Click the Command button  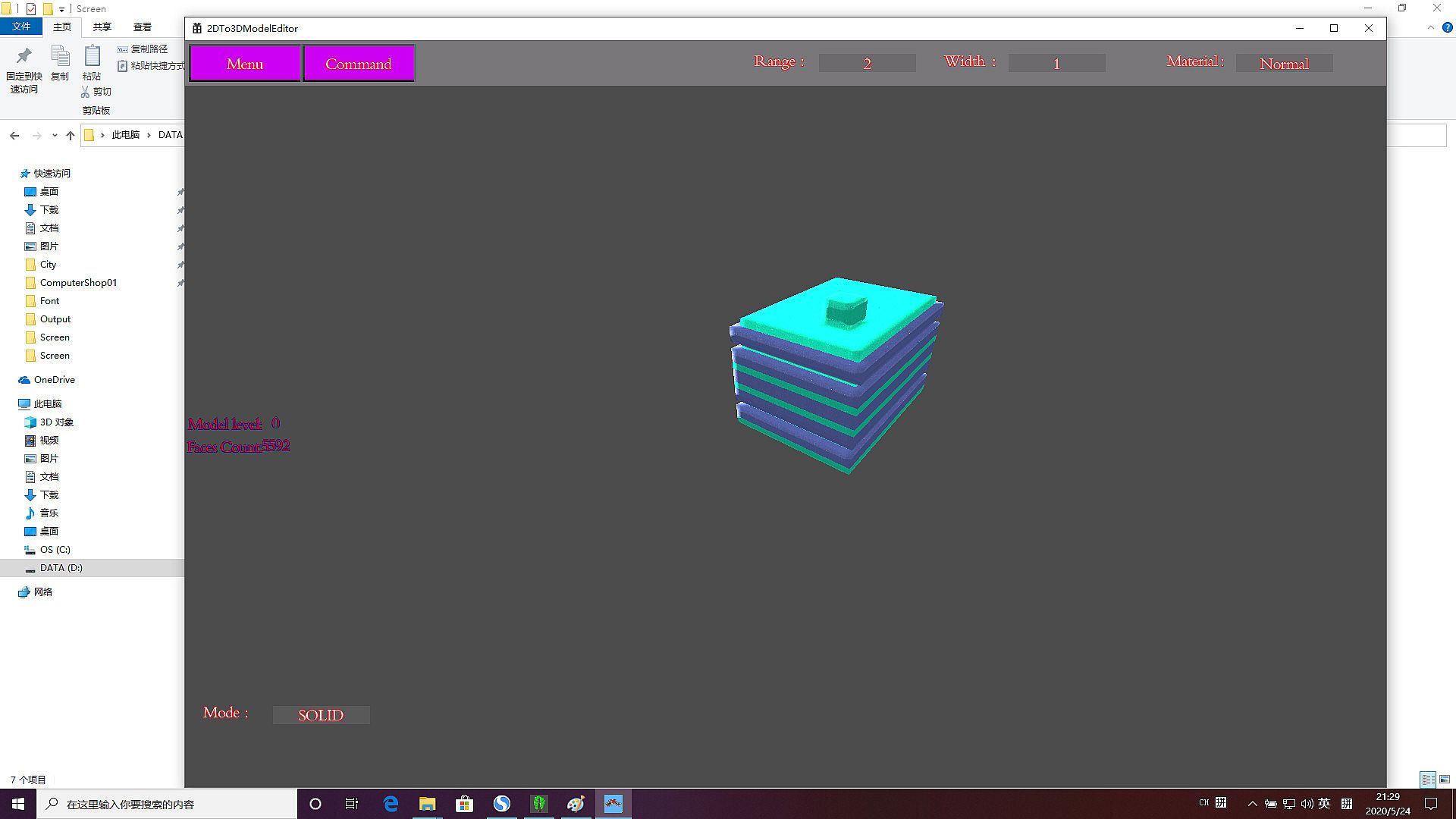(359, 64)
